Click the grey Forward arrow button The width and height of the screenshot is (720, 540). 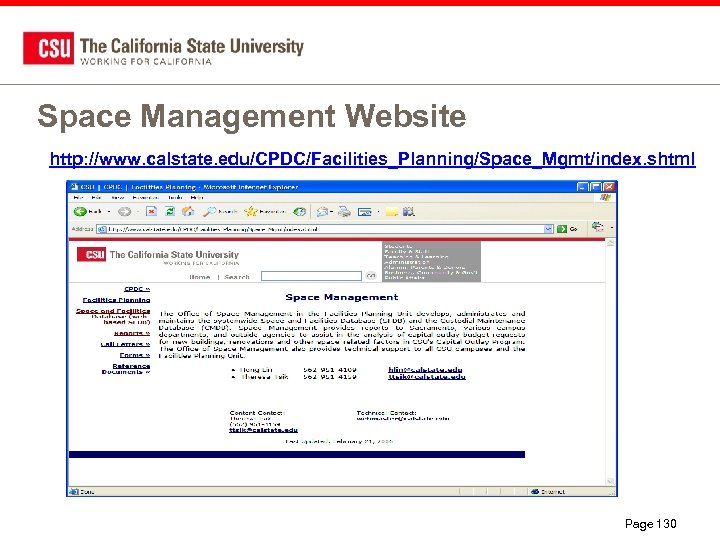point(124,211)
